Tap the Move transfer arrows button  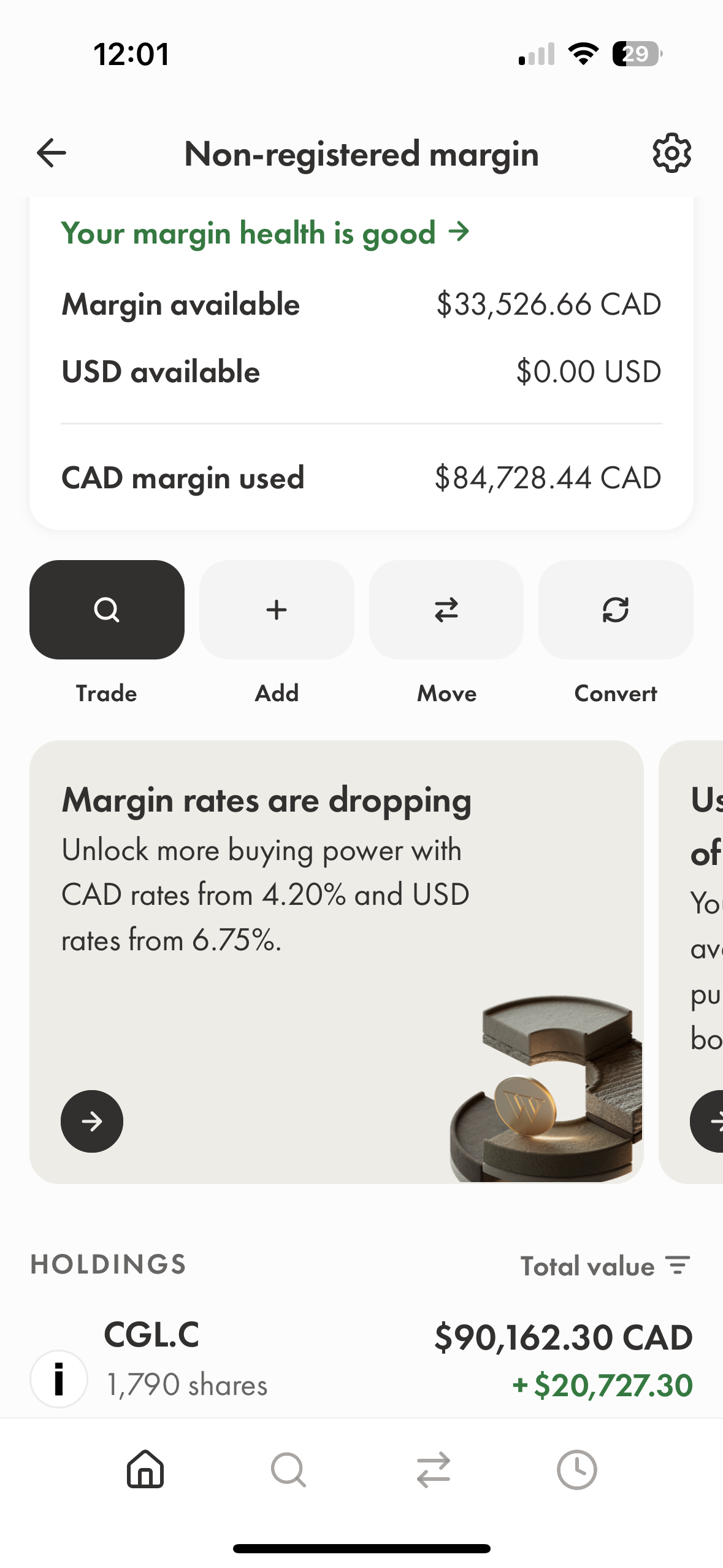[446, 609]
